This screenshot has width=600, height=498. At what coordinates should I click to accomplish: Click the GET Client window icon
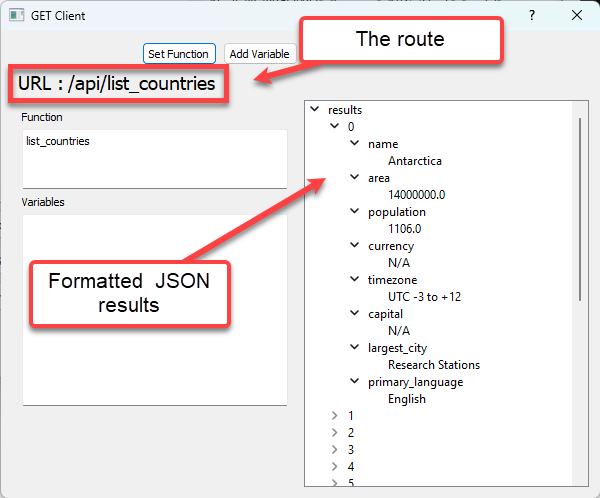pyautogui.click(x=17, y=16)
